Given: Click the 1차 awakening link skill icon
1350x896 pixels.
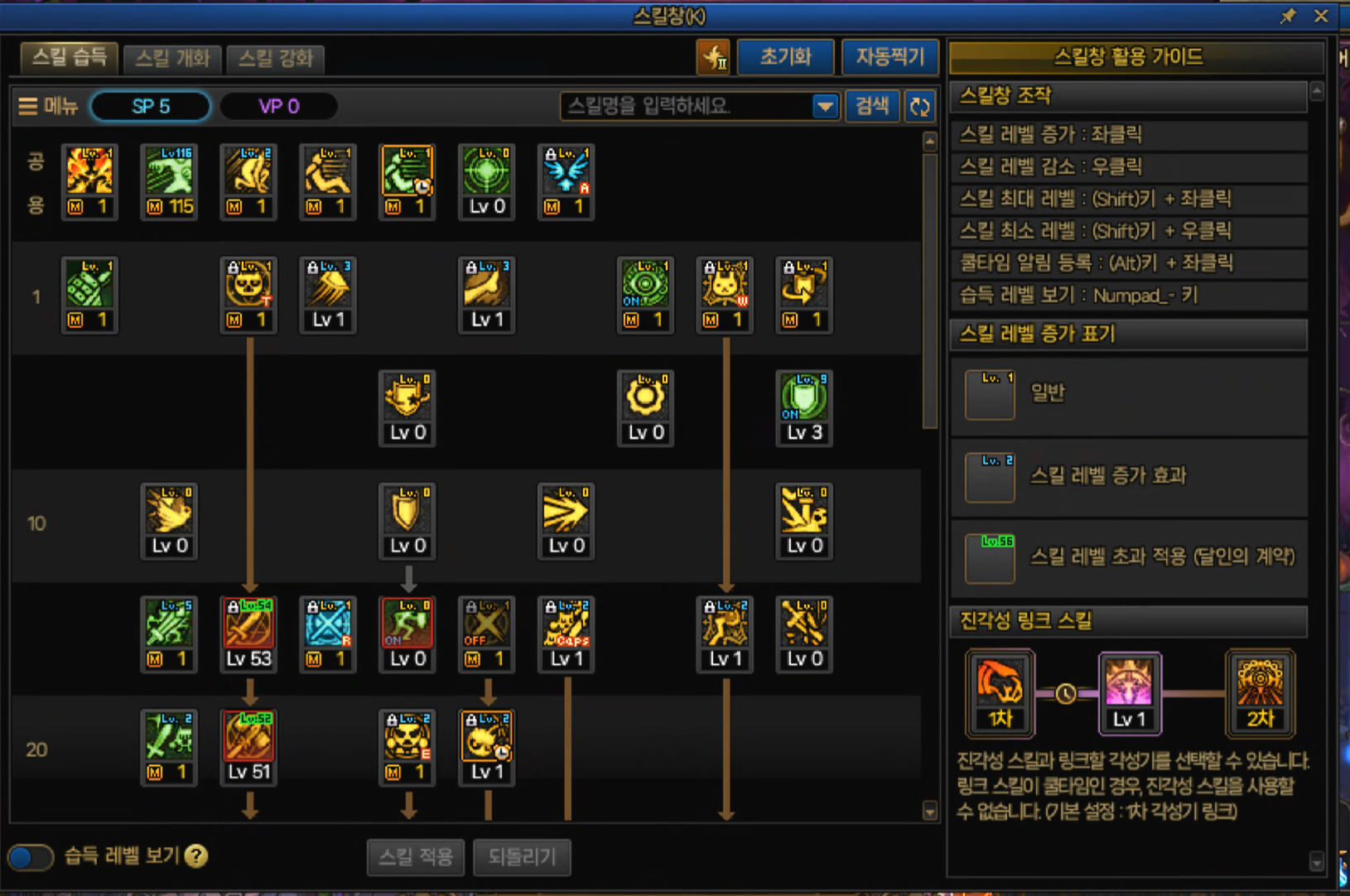Looking at the screenshot, I should 1000,693.
